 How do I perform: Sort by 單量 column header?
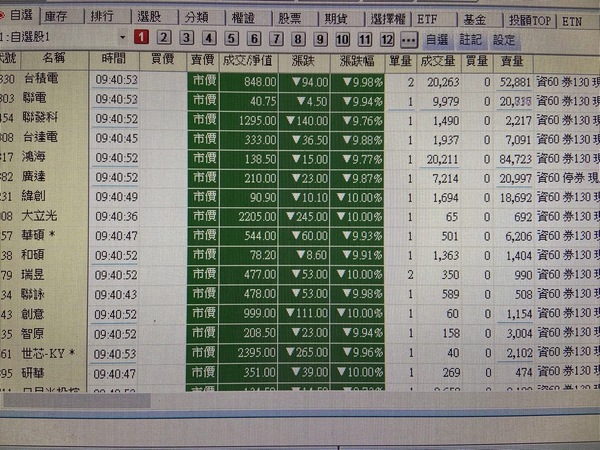pyautogui.click(x=400, y=62)
